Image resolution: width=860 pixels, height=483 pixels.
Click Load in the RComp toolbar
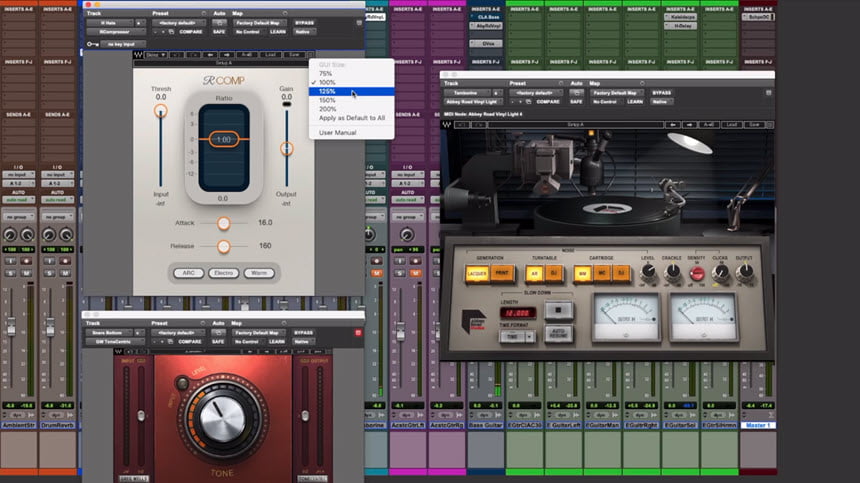point(271,55)
